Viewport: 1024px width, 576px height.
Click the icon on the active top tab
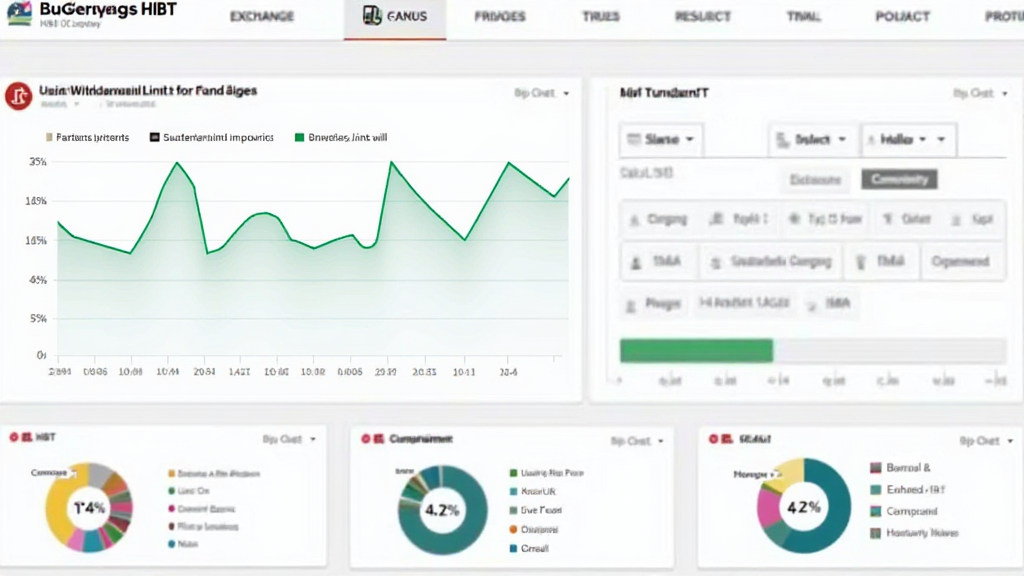(x=372, y=16)
